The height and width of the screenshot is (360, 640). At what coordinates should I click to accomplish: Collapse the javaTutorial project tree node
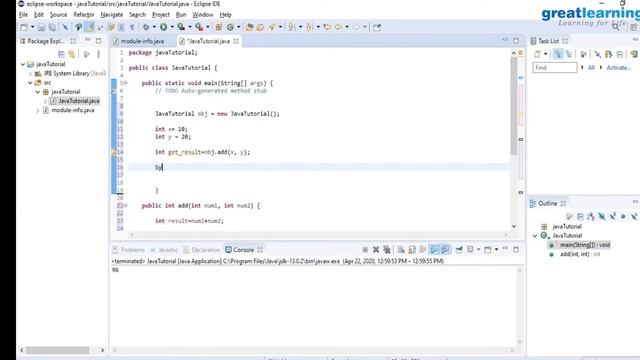pyautogui.click(x=23, y=64)
